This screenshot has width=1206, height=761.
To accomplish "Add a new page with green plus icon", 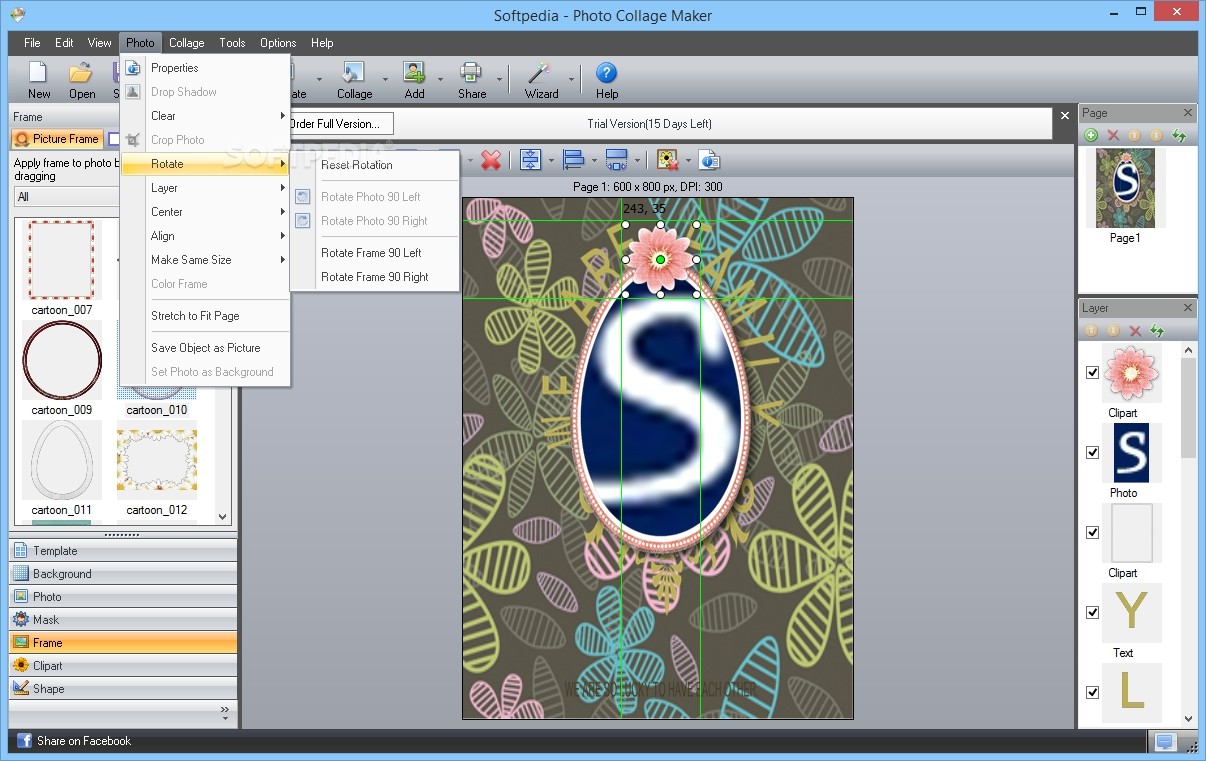I will pyautogui.click(x=1091, y=135).
